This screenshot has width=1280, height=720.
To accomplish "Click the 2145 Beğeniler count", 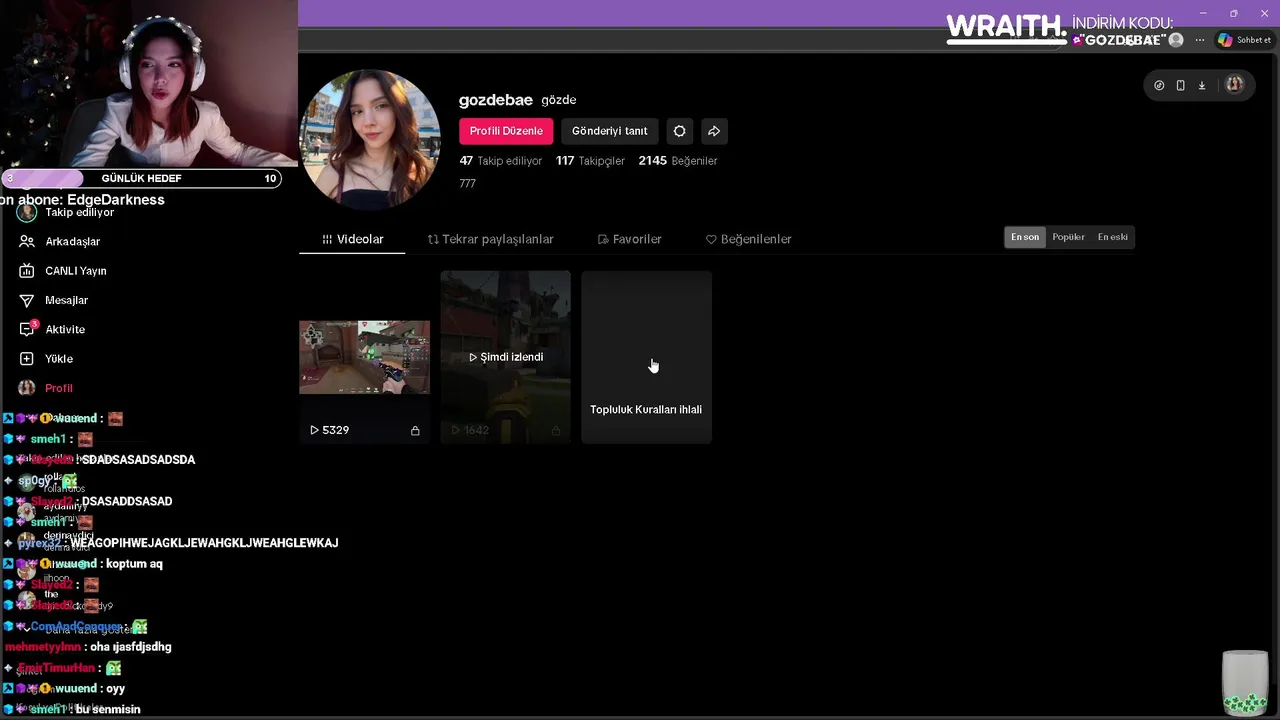I will (678, 161).
